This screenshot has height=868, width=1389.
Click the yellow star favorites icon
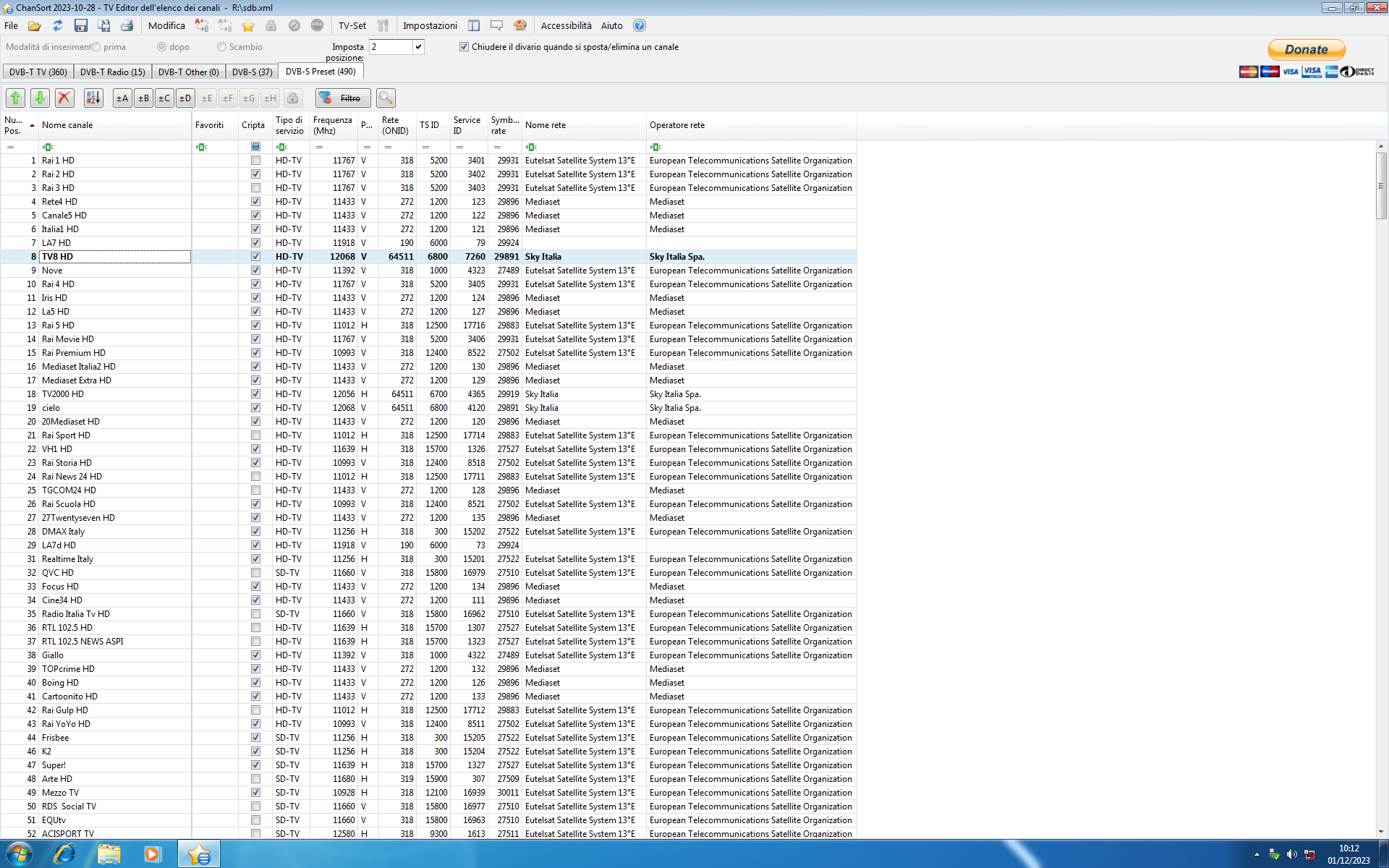coord(248,25)
